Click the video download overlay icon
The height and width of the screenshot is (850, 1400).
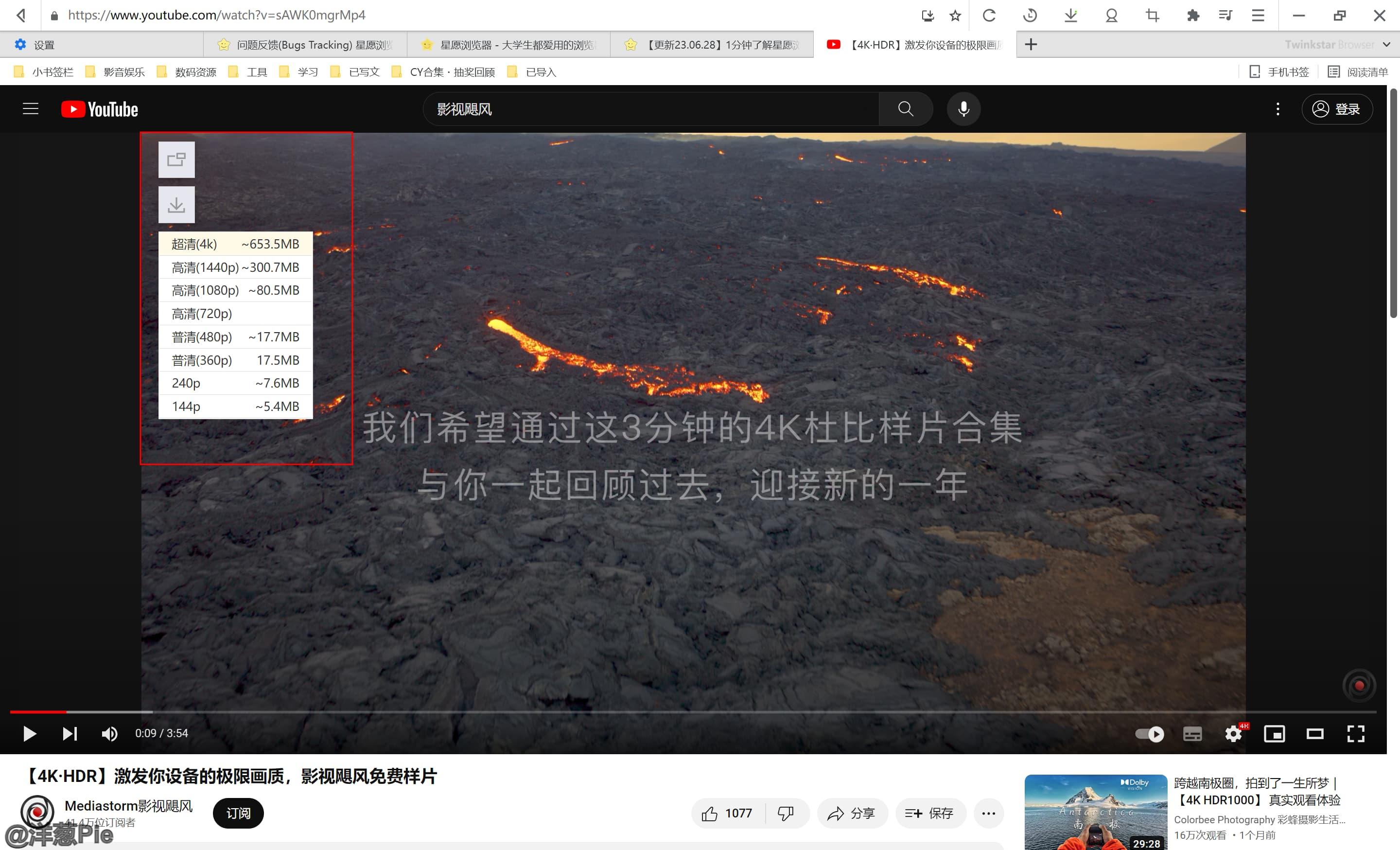pyautogui.click(x=176, y=205)
